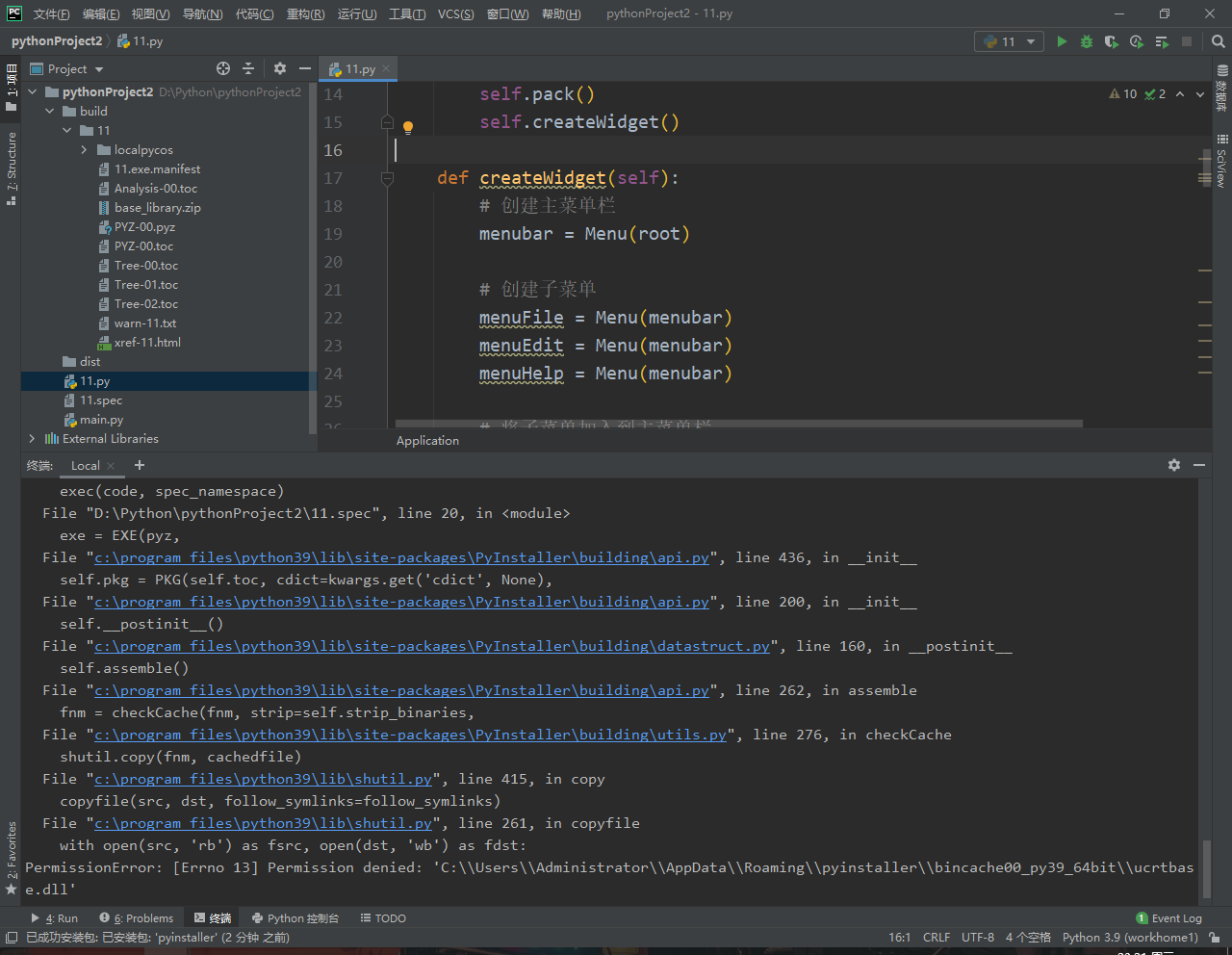Viewport: 1232px width, 955px height.
Task: Expand the localpycos folder
Action: click(x=85, y=150)
